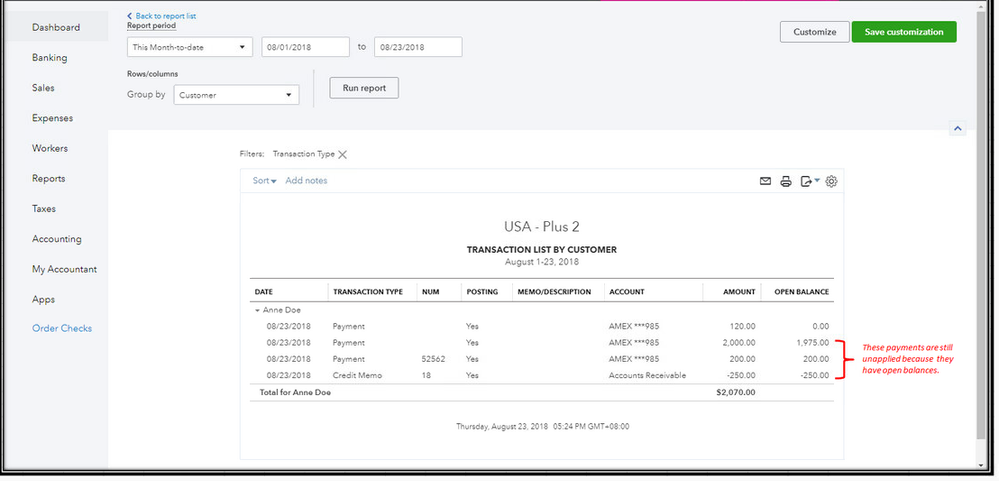Open report settings gear icon
This screenshot has width=999, height=481.
831,182
